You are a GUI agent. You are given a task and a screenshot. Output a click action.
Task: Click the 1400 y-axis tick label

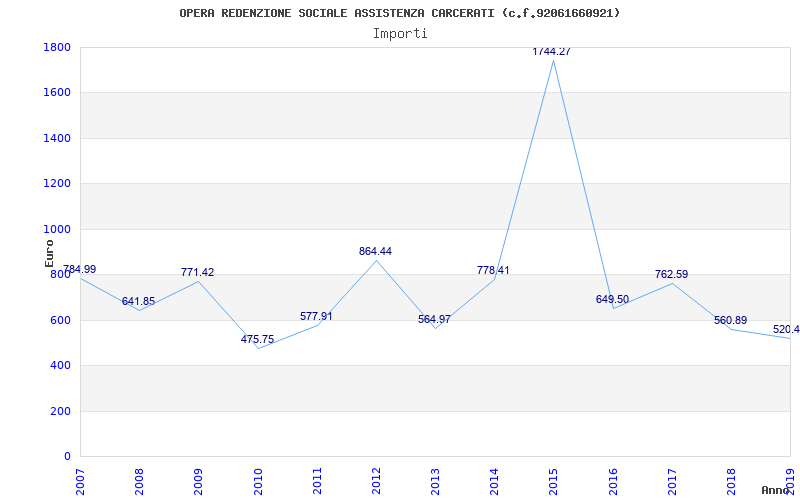pyautogui.click(x=57, y=138)
